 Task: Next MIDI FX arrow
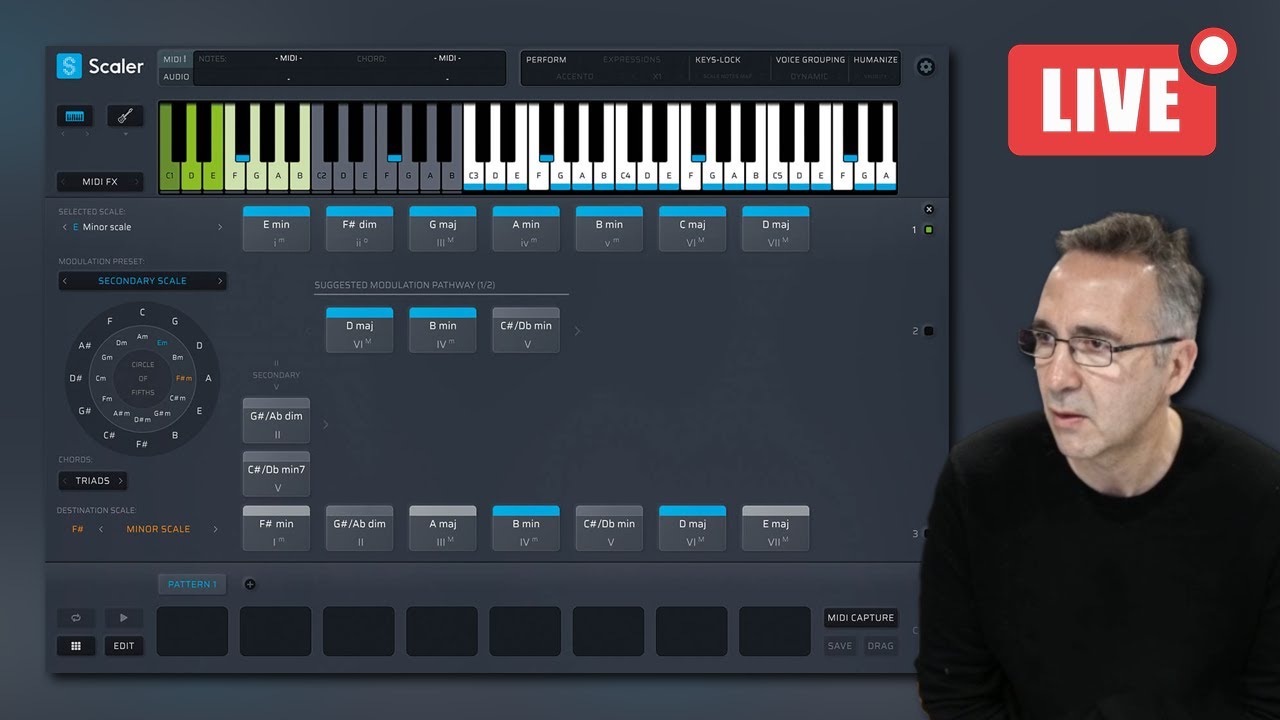pyautogui.click(x=135, y=182)
